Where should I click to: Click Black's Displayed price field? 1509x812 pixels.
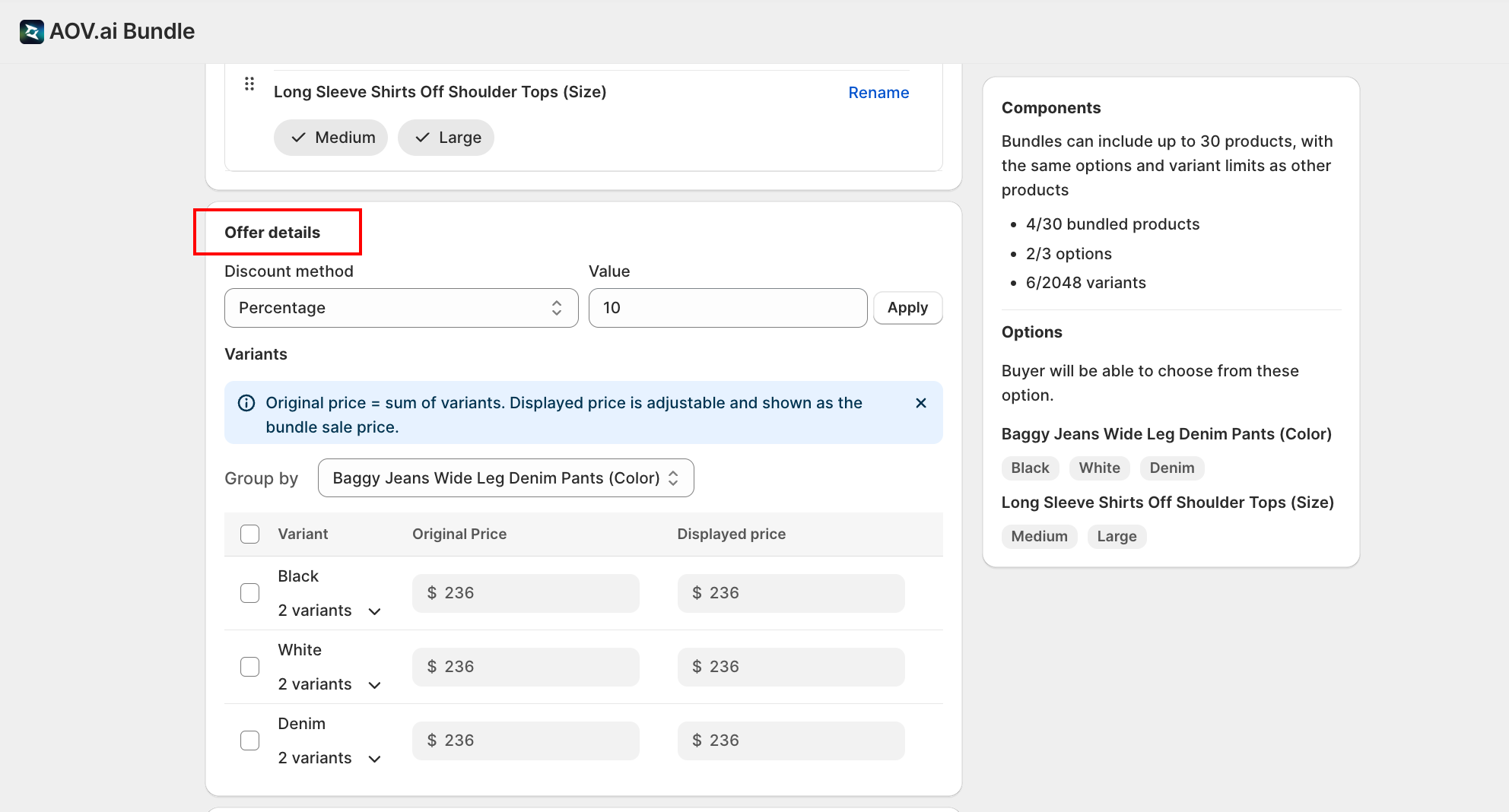pos(791,593)
